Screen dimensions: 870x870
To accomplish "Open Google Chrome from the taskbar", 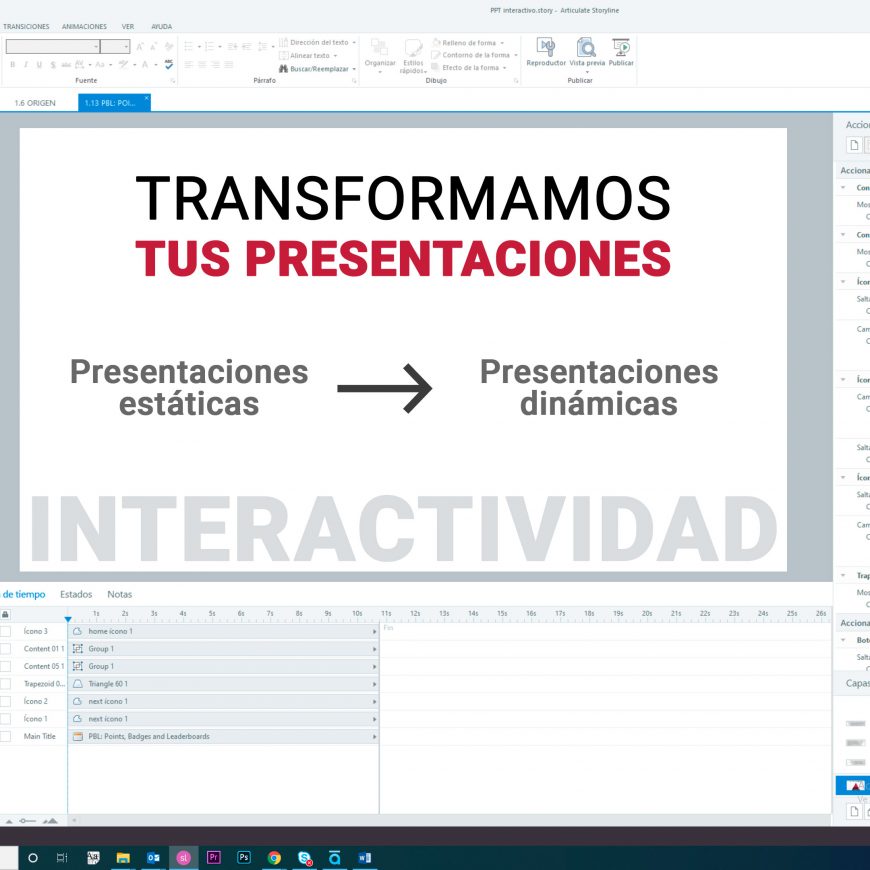I will [x=274, y=858].
